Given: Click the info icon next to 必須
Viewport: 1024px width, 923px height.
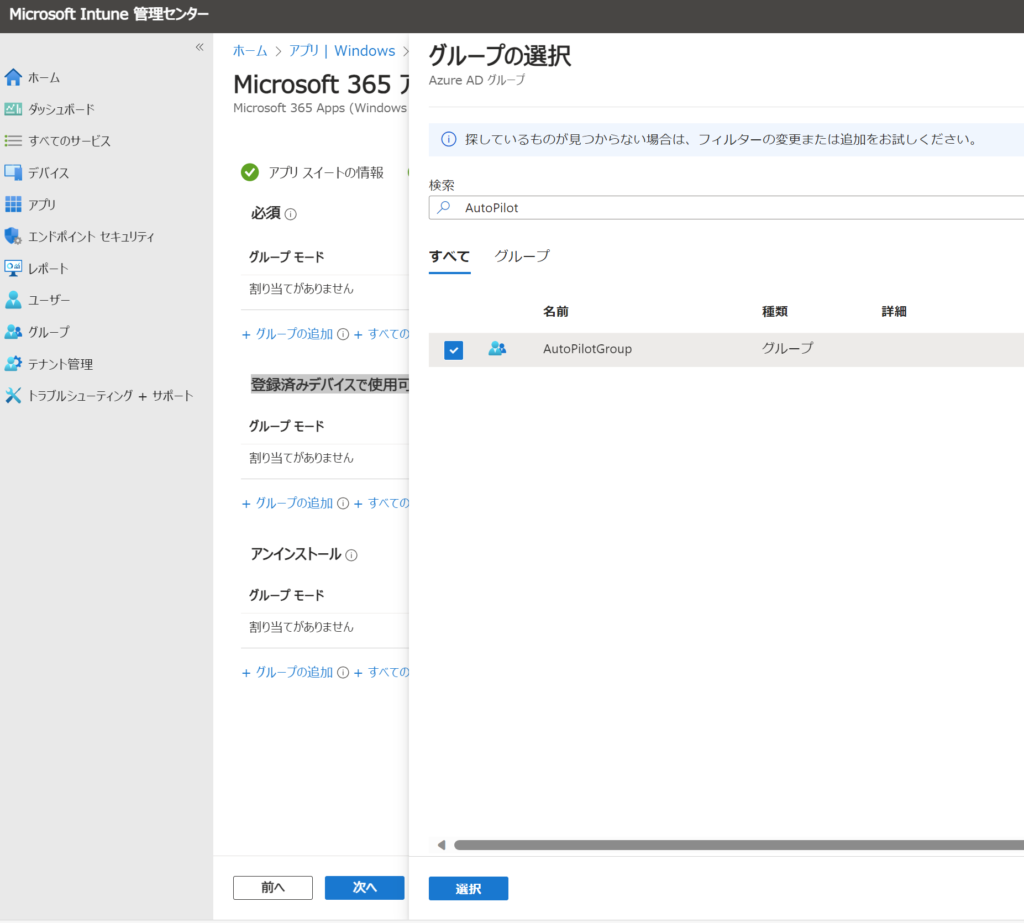Looking at the screenshot, I should (291, 214).
